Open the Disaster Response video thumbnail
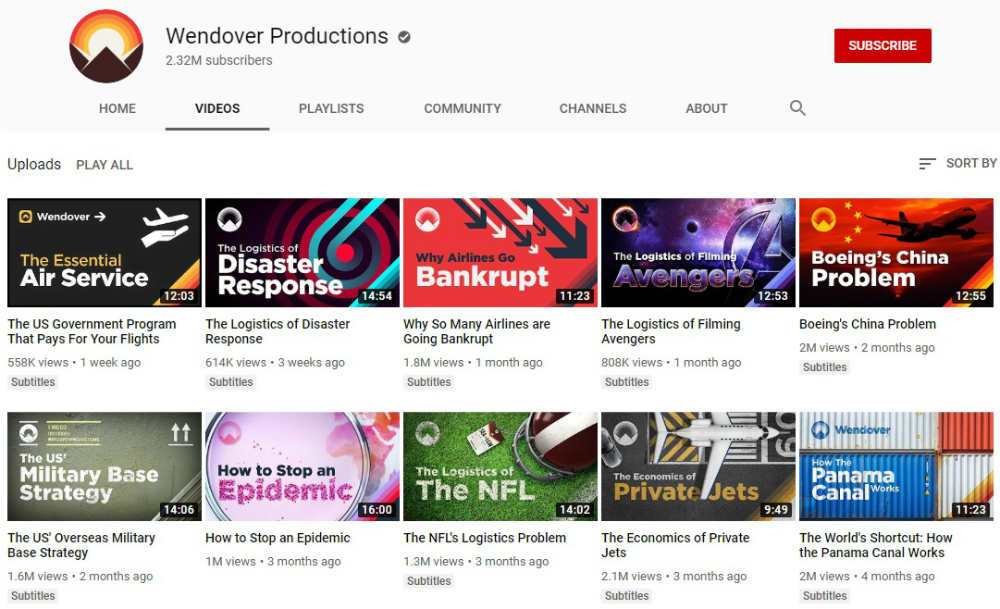 [302, 252]
